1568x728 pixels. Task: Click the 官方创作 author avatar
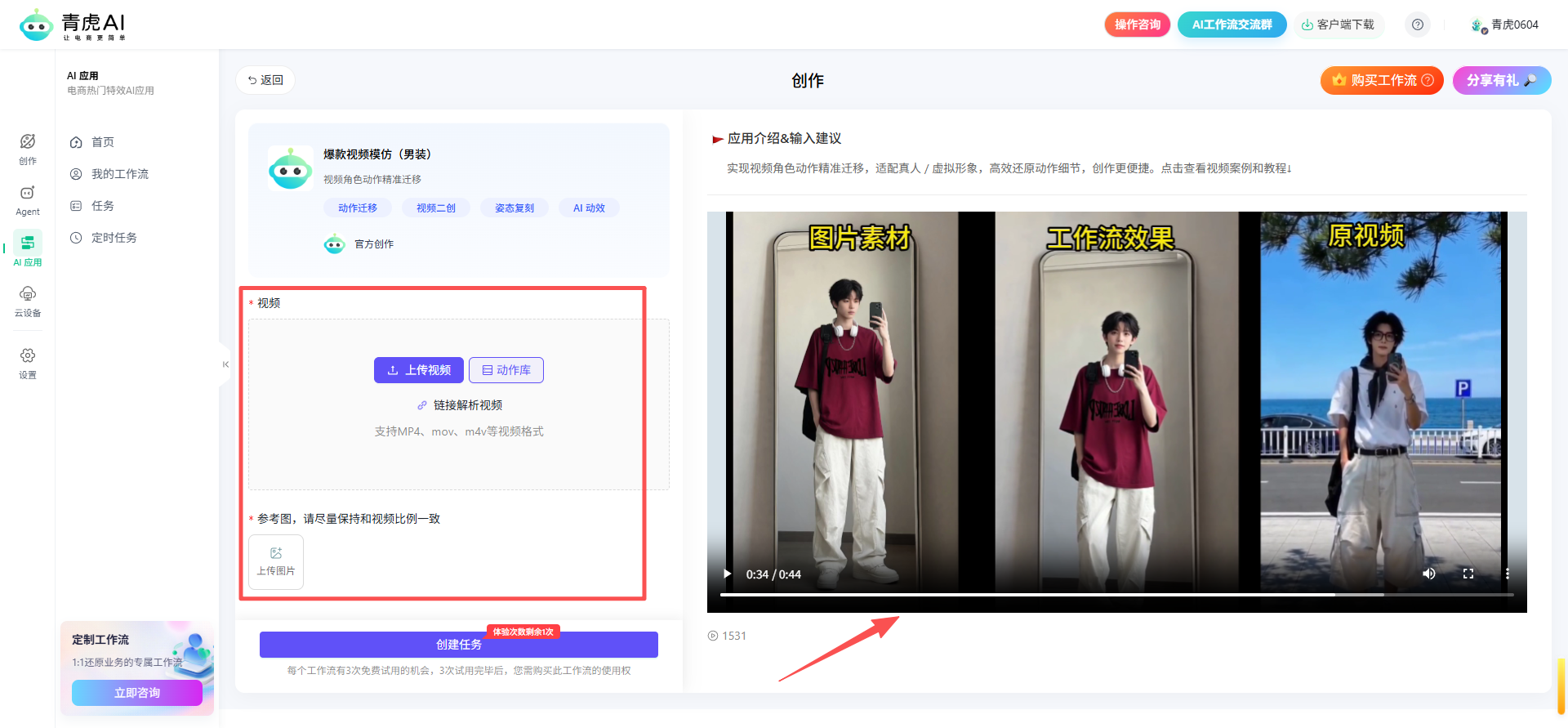click(335, 244)
